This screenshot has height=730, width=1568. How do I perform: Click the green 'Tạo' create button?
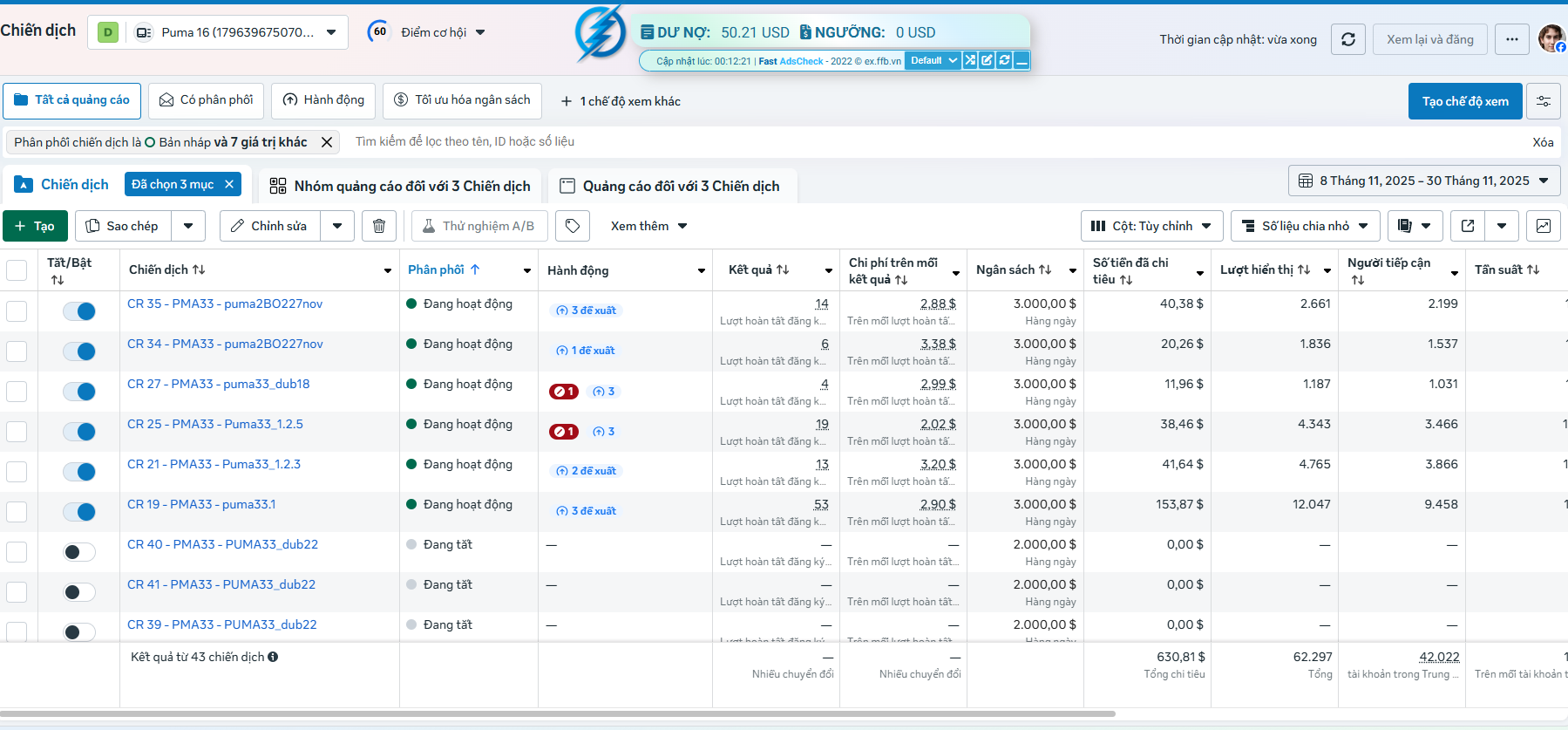pos(35,226)
